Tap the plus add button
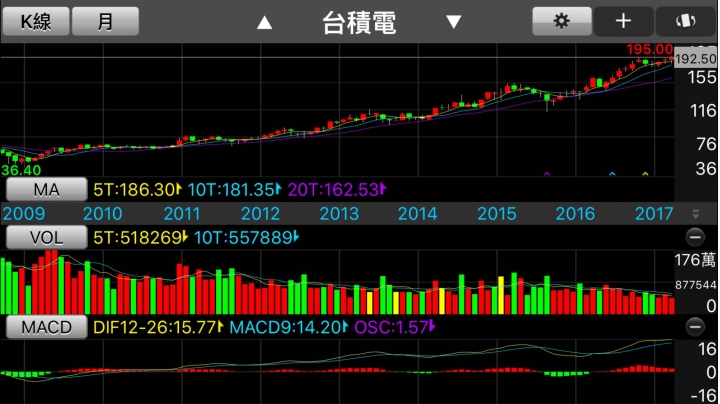720x404 pixels. [623, 21]
